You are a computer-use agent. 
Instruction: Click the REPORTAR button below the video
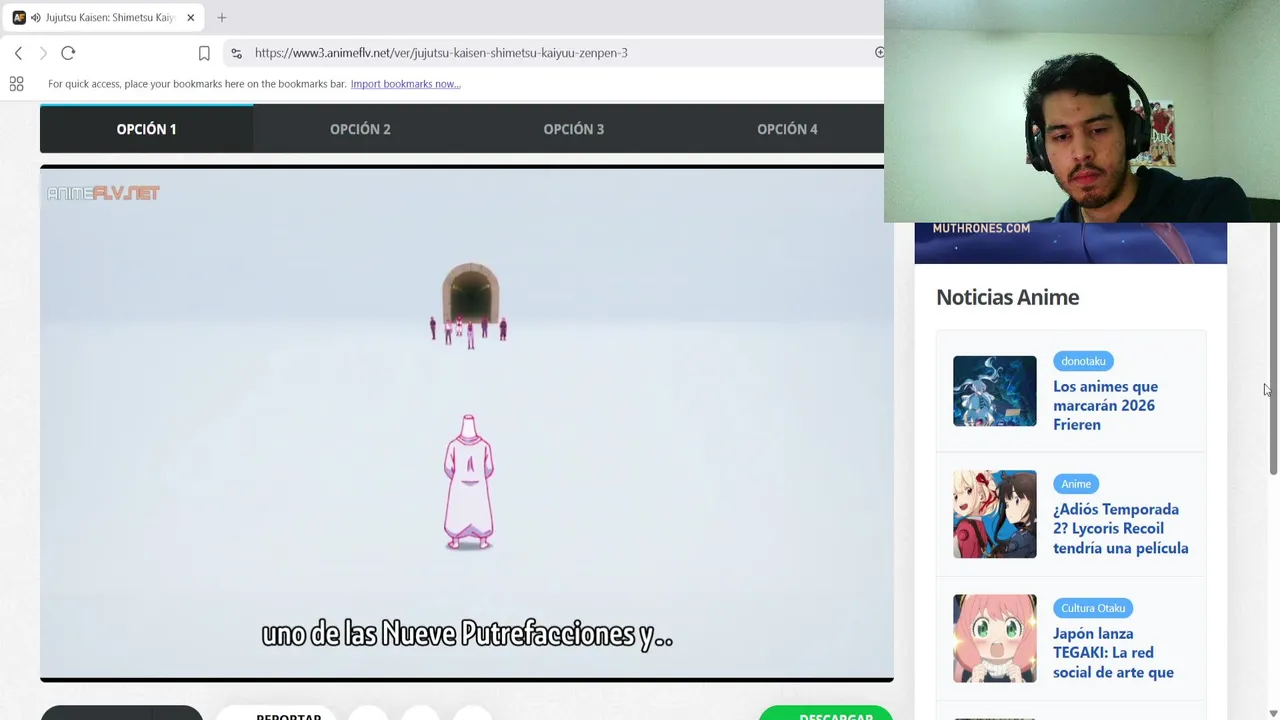288,714
